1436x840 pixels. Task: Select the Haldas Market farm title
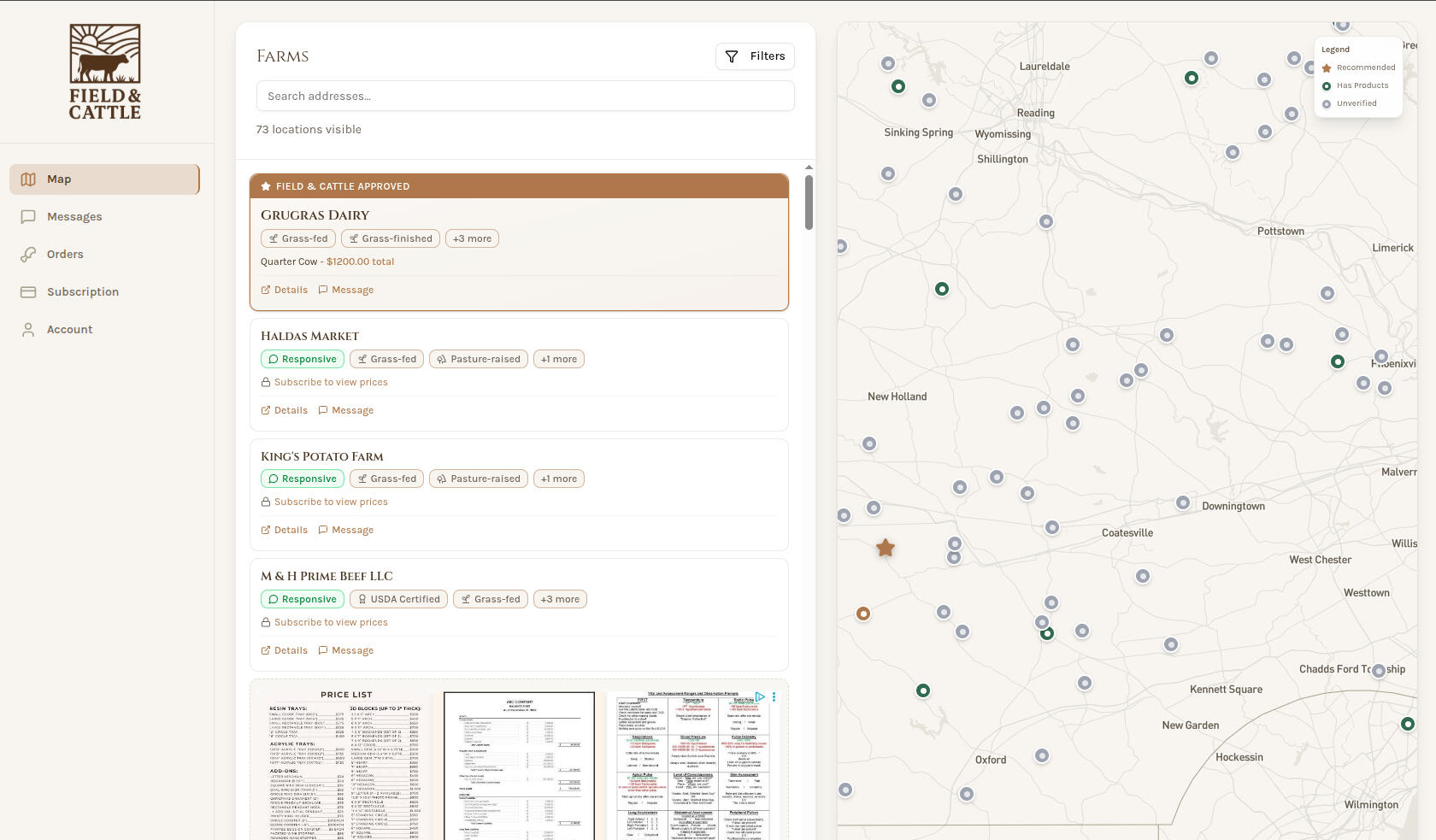(310, 336)
